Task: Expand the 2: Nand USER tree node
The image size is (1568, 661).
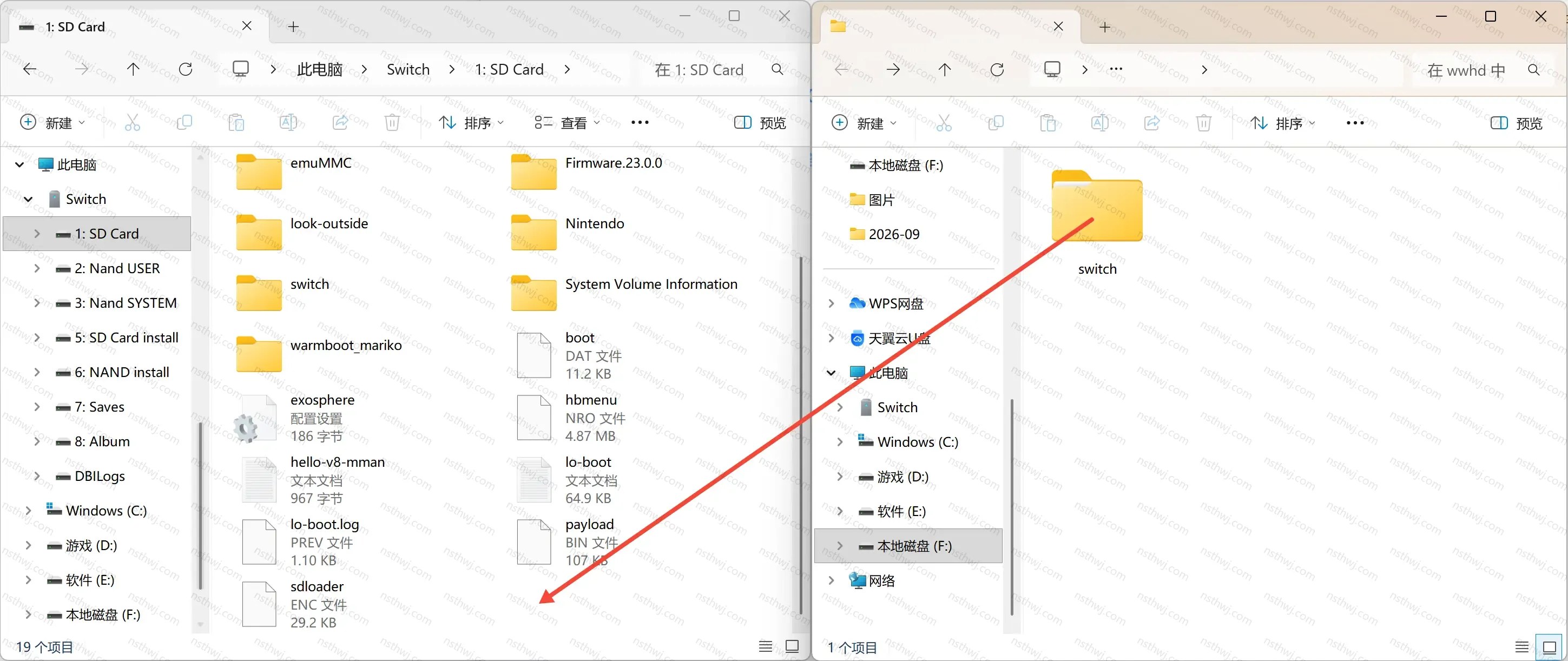Action: pyautogui.click(x=37, y=268)
